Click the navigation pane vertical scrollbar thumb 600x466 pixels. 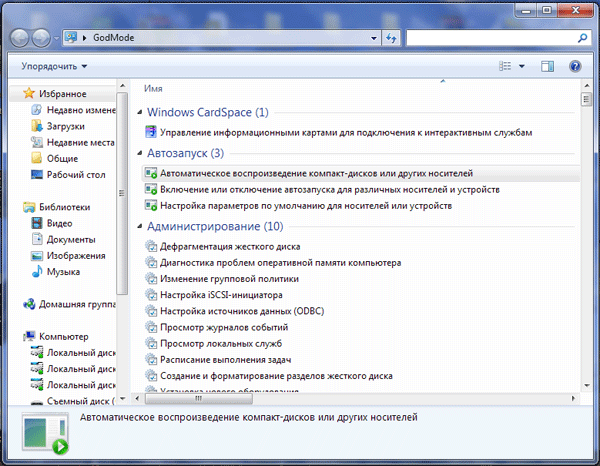pos(122,193)
